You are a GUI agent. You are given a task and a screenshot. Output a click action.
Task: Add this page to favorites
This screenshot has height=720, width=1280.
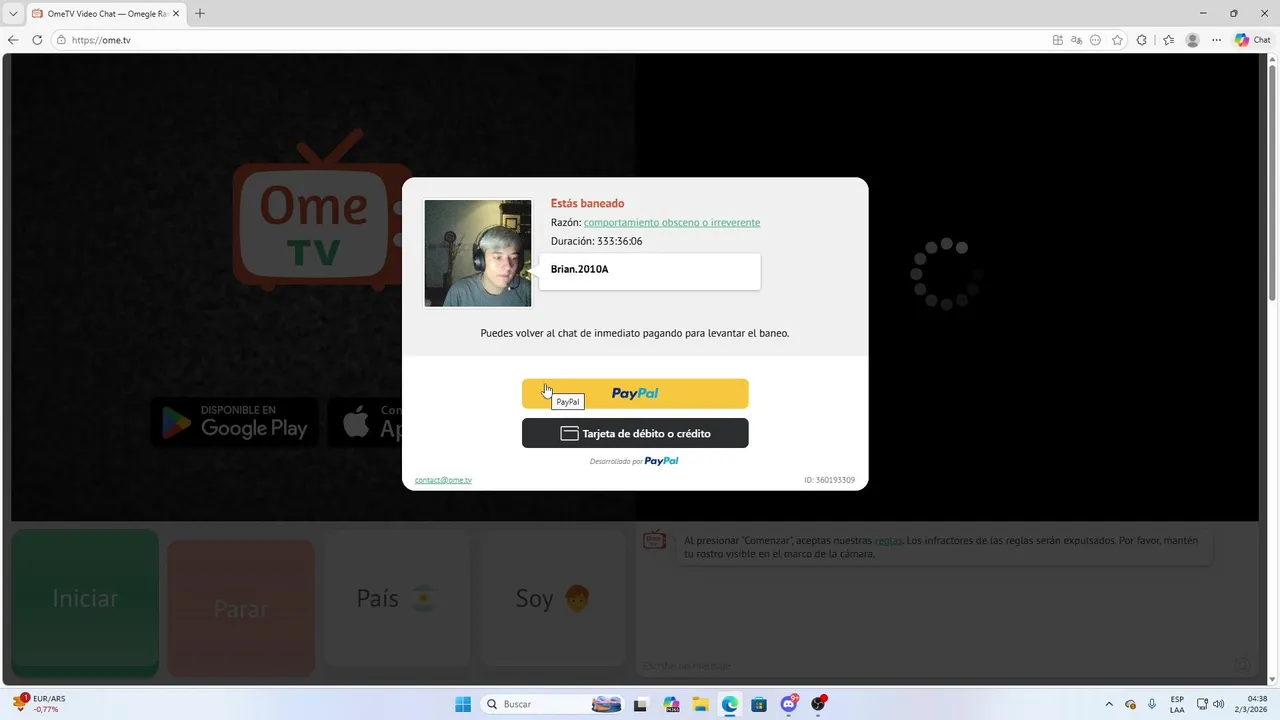coord(1117,40)
